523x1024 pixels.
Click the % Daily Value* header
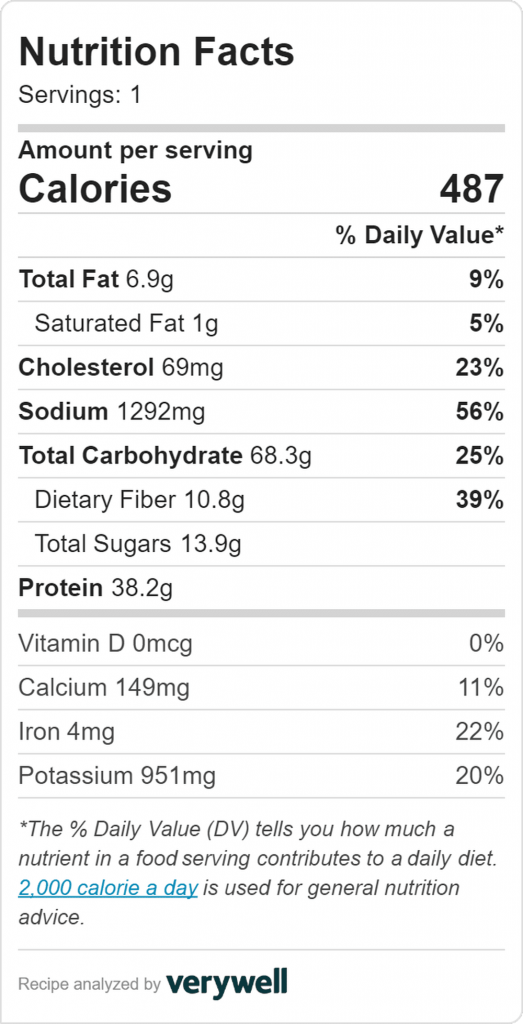click(420, 235)
